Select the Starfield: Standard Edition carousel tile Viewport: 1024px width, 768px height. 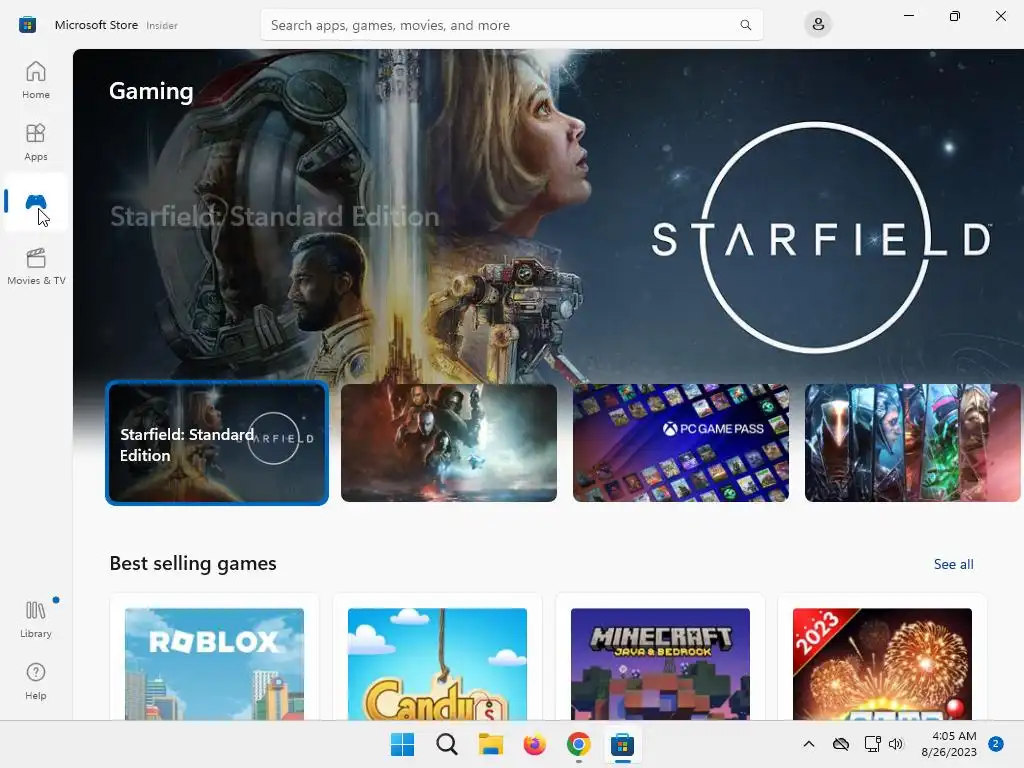click(217, 443)
